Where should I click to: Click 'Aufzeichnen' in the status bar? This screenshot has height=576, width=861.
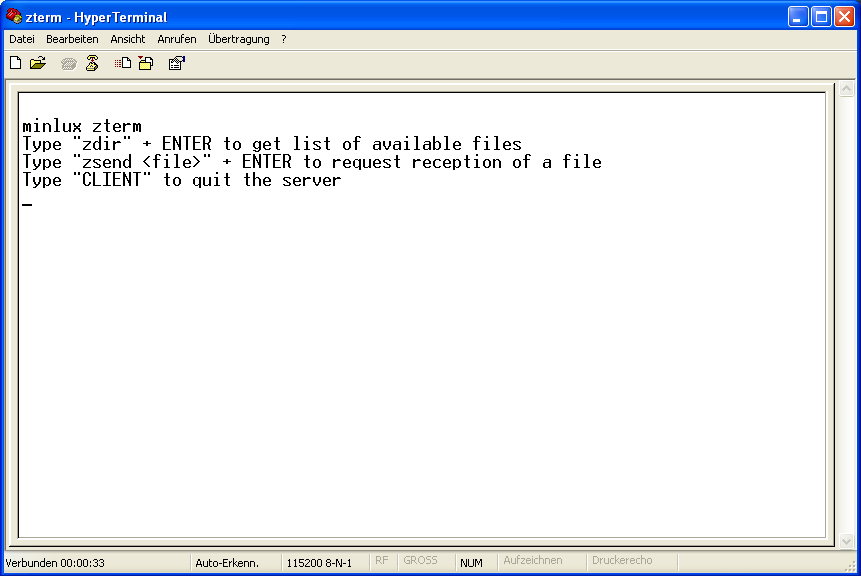tap(533, 561)
